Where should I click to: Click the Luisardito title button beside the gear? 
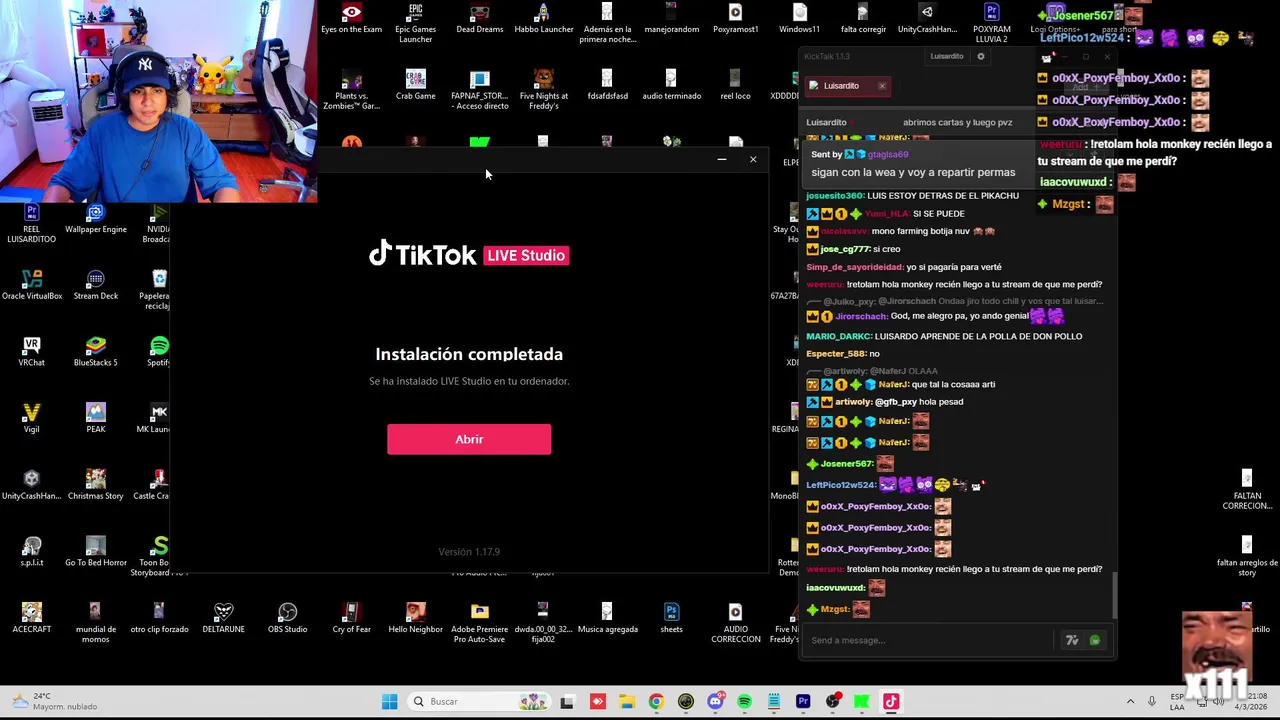[947, 56]
